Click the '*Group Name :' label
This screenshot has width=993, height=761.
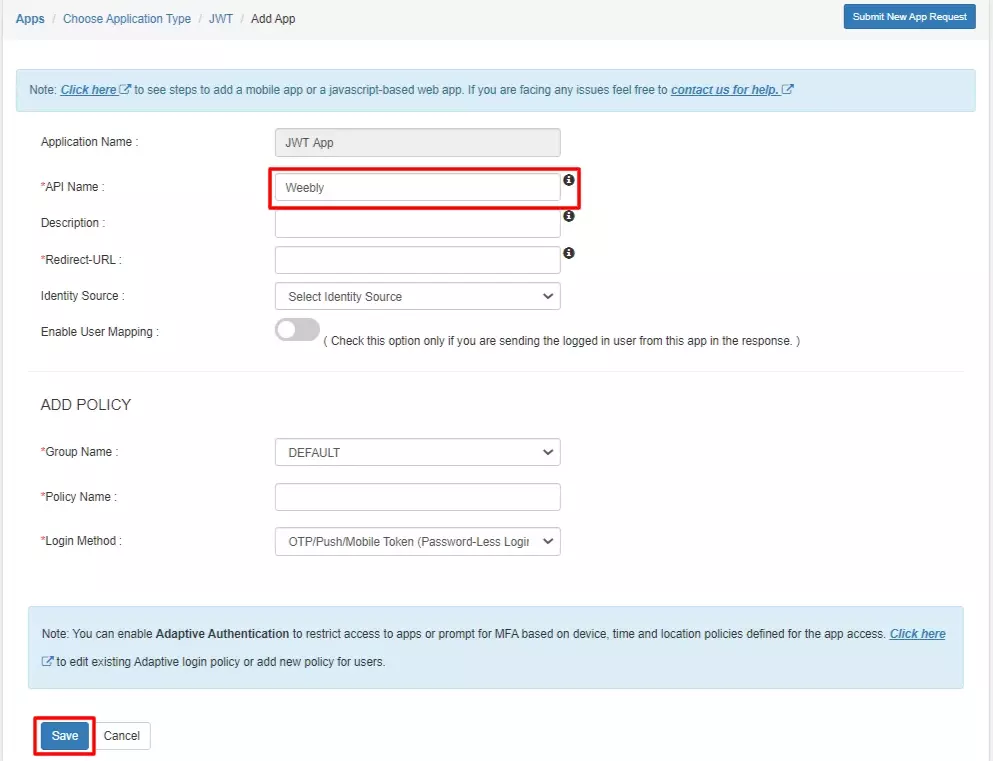[79, 451]
